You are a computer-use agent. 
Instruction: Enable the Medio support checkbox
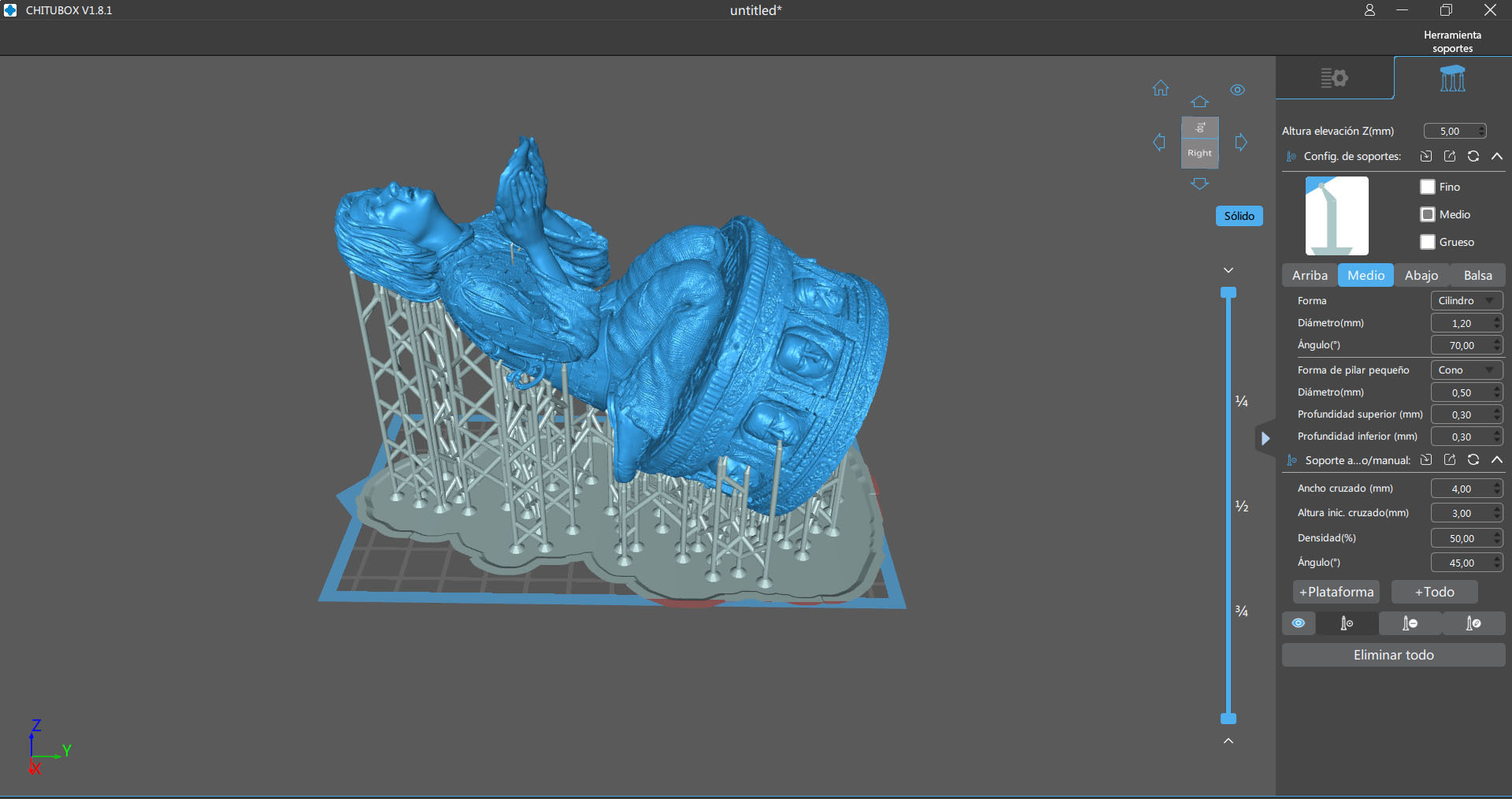click(1428, 214)
